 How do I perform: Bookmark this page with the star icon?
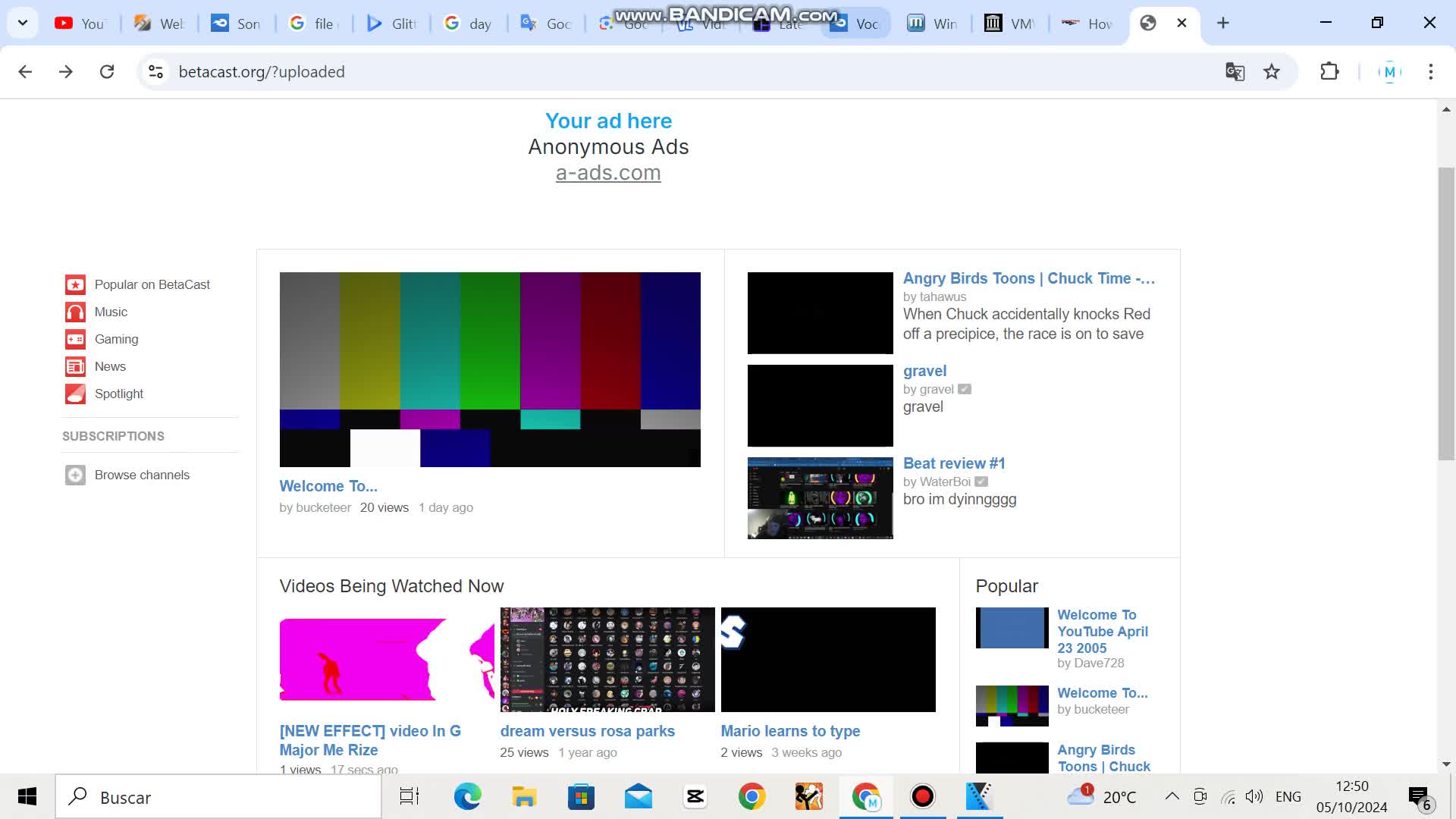point(1272,71)
